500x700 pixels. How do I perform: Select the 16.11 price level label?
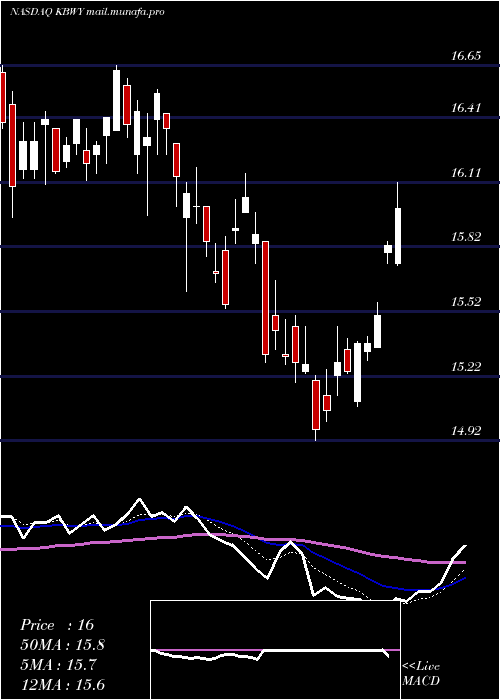pyautogui.click(x=466, y=172)
